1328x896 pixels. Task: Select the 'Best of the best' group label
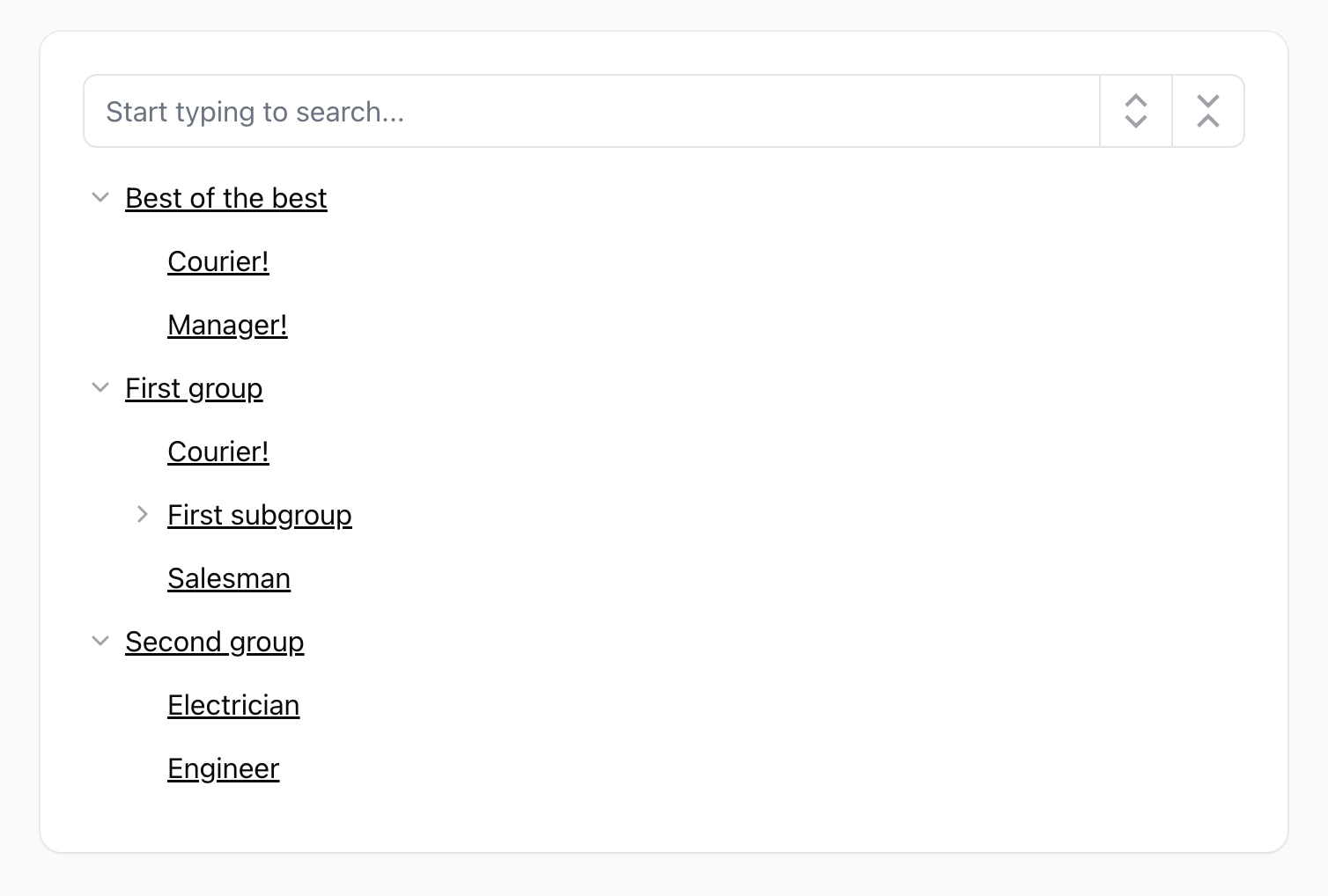tap(225, 198)
